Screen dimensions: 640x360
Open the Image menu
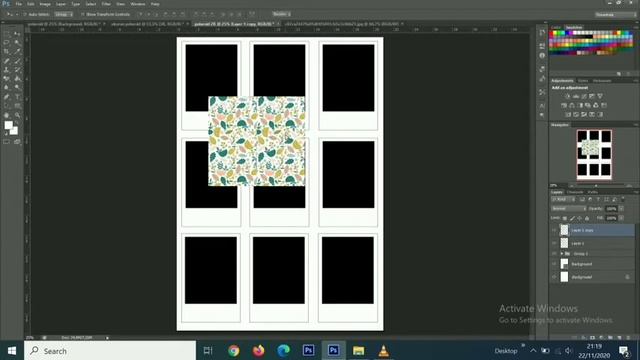45,4
